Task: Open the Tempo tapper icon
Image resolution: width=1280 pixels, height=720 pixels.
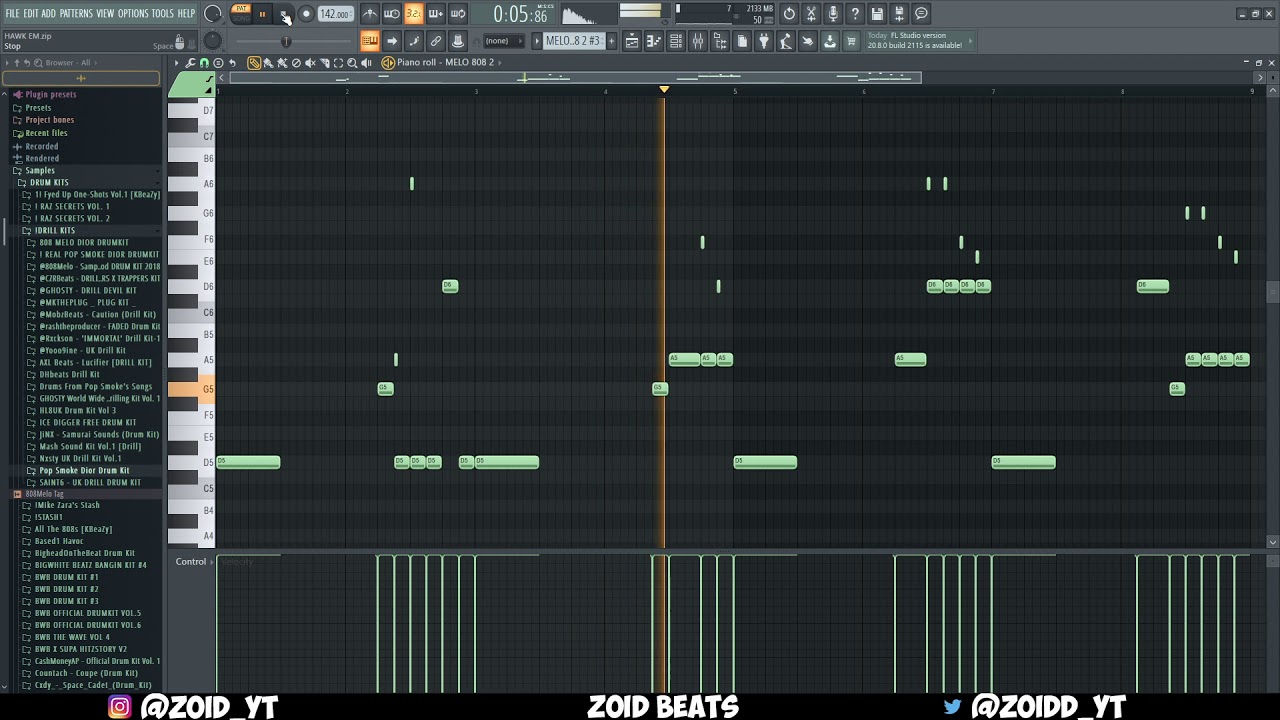Action: (x=786, y=41)
